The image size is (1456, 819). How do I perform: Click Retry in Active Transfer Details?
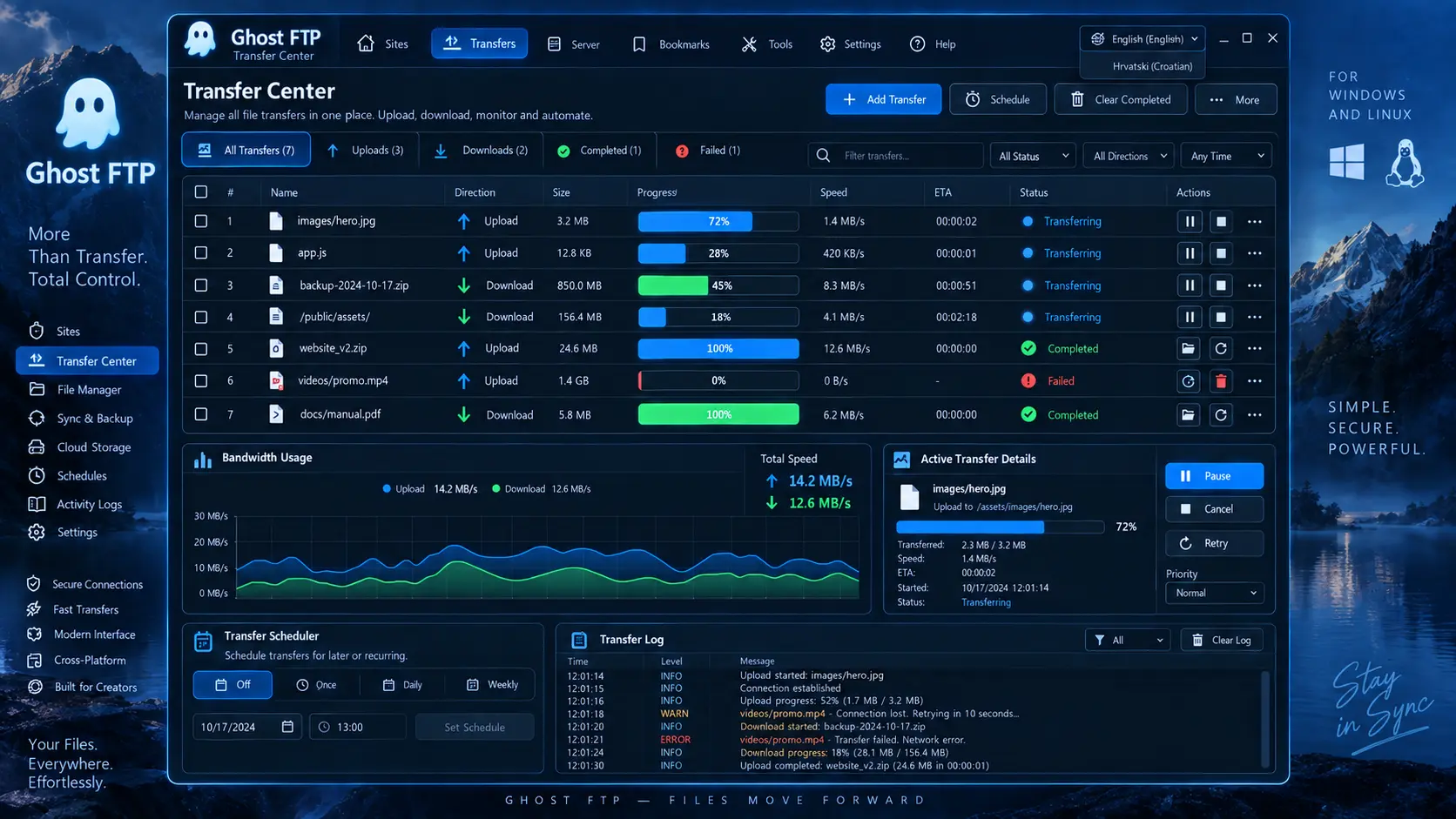point(1214,543)
